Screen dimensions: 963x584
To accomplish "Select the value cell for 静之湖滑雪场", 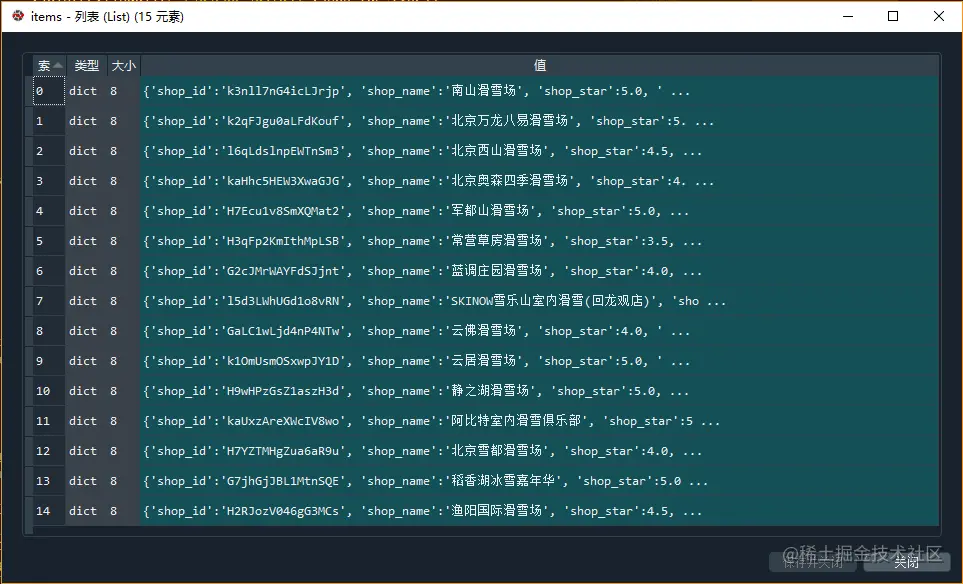I will [x=540, y=391].
